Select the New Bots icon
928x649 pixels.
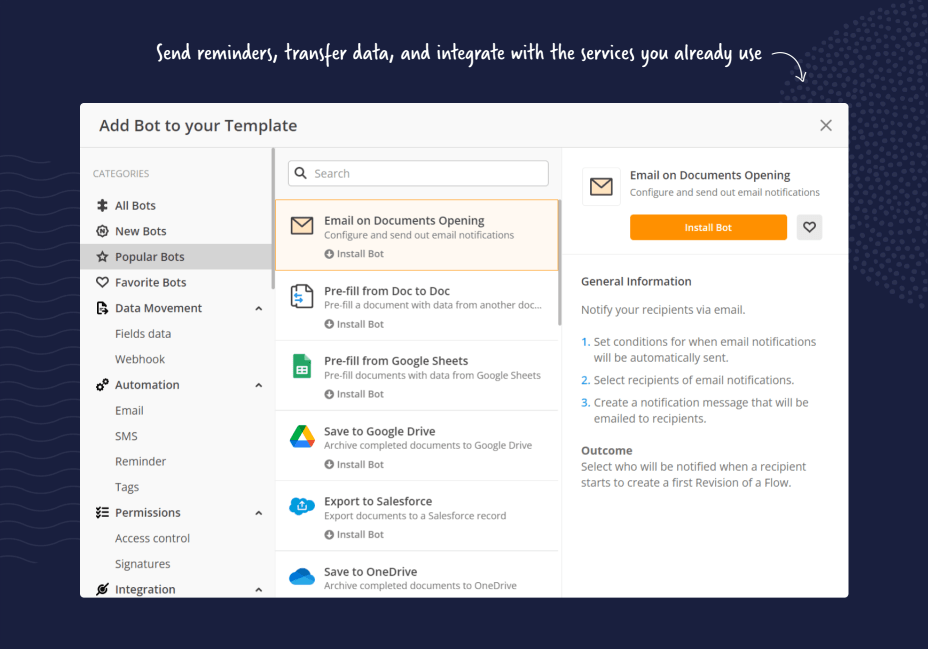click(101, 231)
